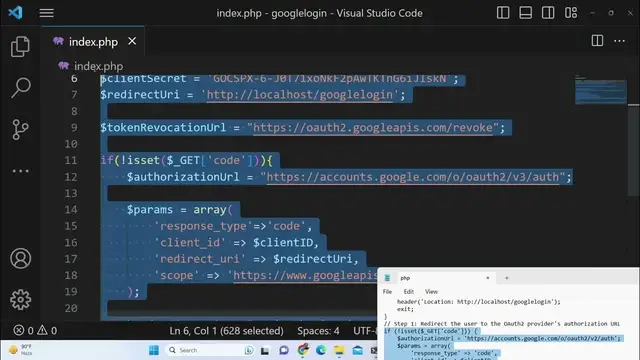Split the editor to the right
This screenshot has width=640, height=360.
597,40
